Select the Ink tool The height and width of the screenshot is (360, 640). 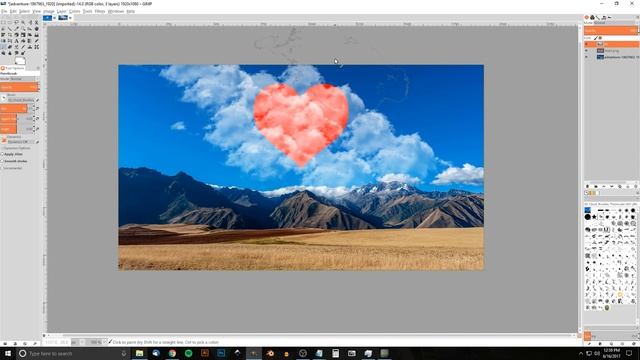click(23, 47)
